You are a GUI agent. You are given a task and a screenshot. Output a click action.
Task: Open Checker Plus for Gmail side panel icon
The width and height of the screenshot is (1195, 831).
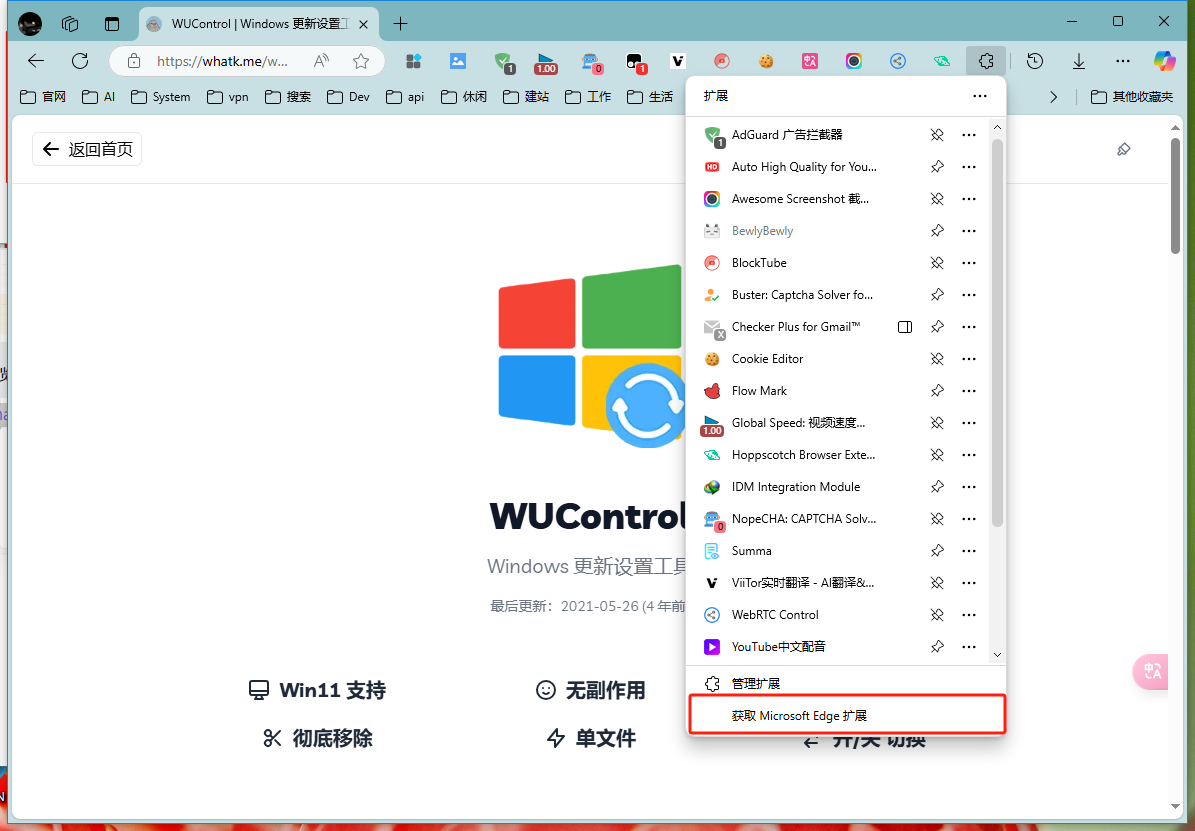[x=905, y=327]
